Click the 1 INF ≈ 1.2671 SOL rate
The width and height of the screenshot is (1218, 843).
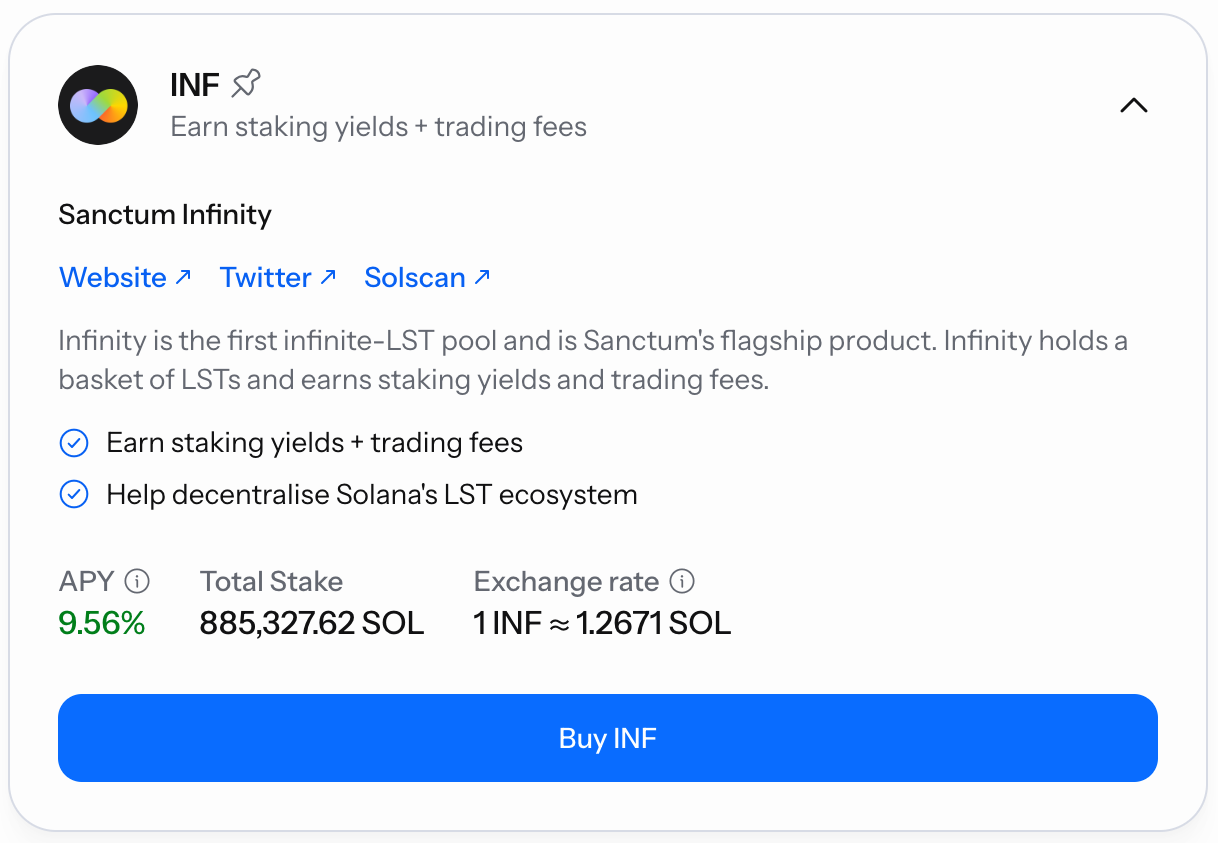point(602,624)
